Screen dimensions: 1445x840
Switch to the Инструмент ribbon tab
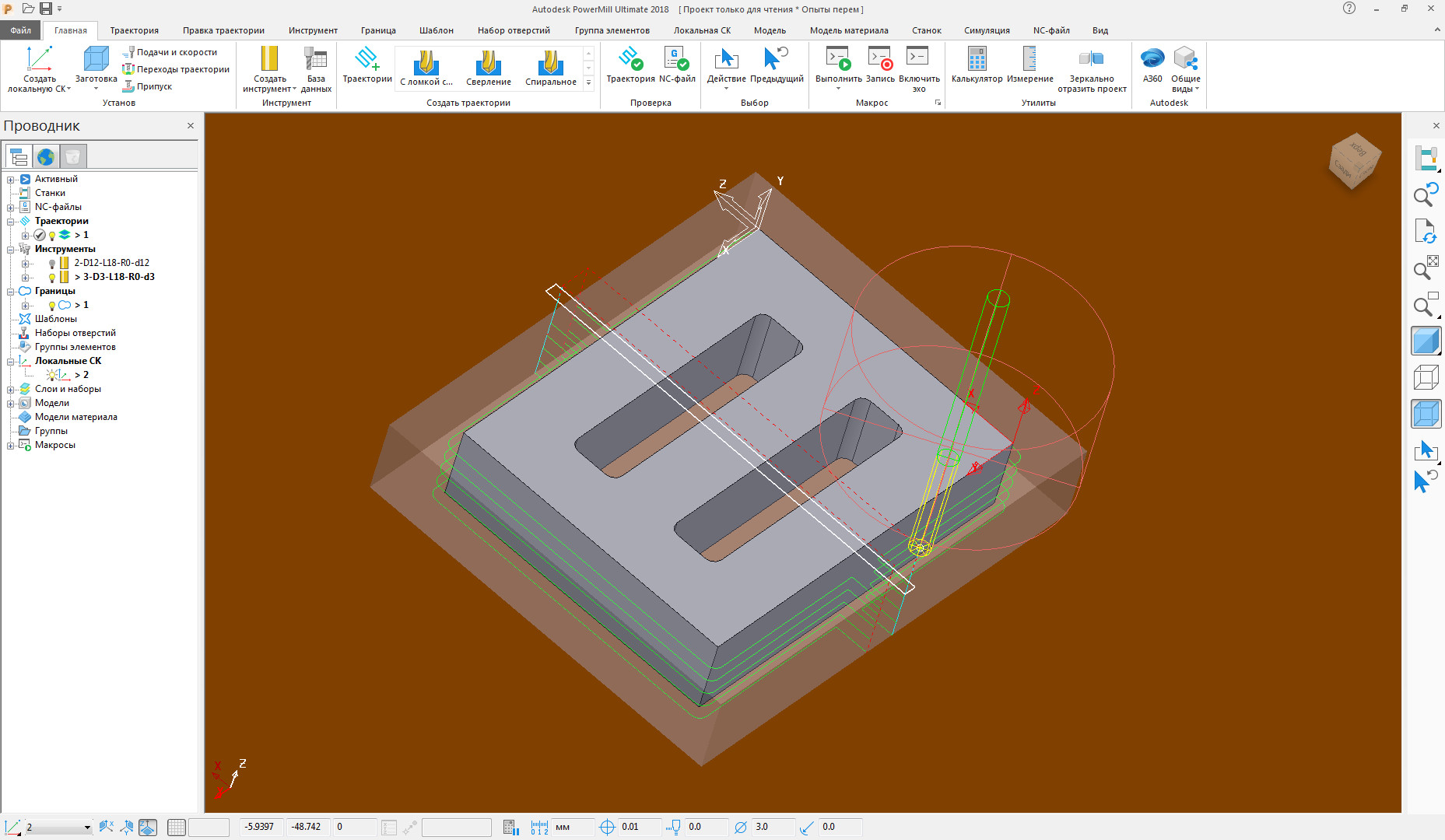point(313,30)
